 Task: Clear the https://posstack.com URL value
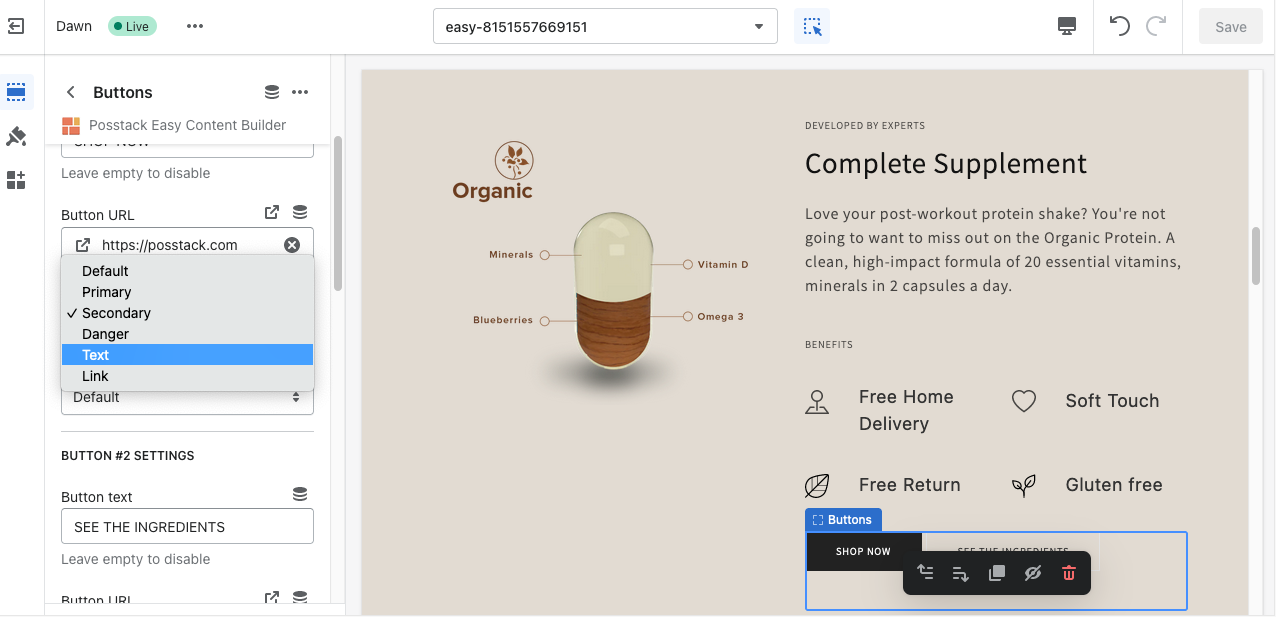292,245
